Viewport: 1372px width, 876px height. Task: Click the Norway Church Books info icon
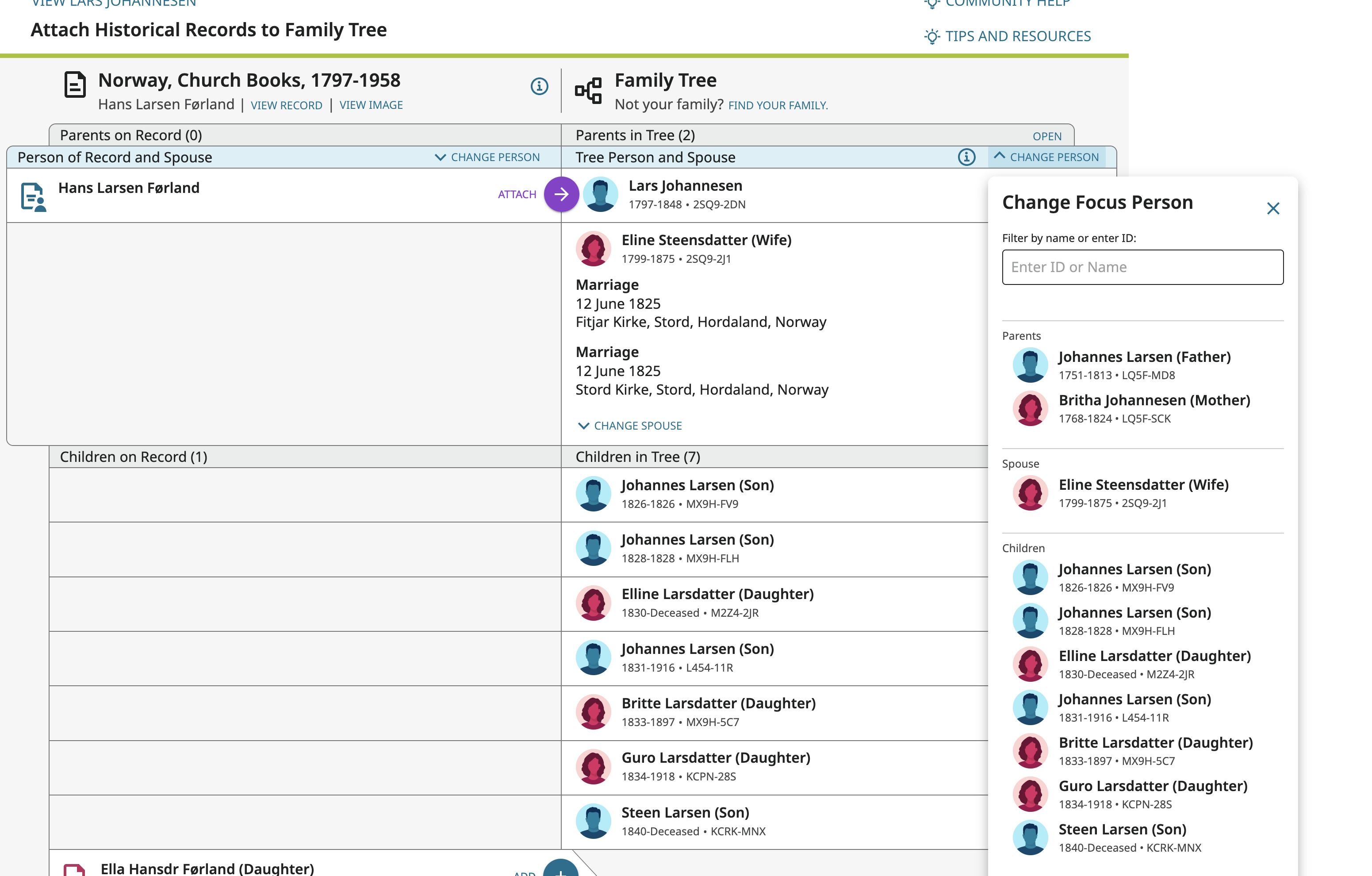coord(539,86)
